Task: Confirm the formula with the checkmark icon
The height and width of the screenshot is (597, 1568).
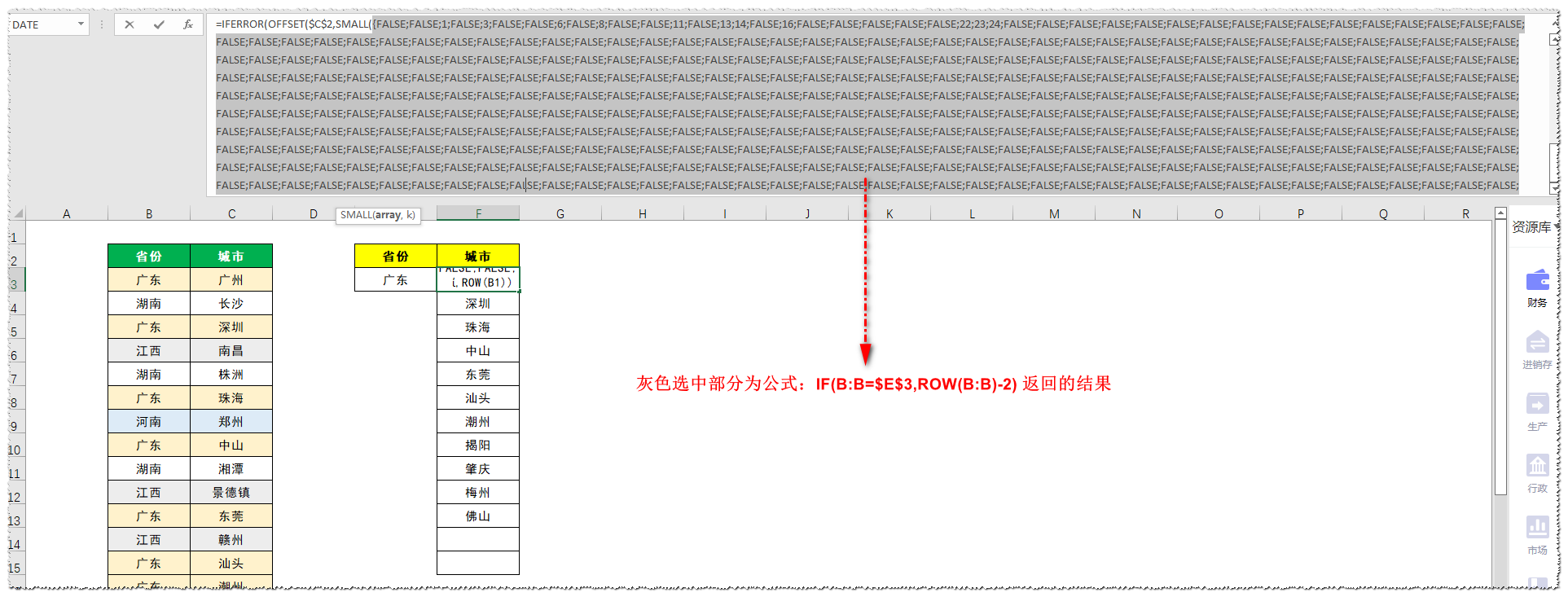Action: [x=159, y=24]
